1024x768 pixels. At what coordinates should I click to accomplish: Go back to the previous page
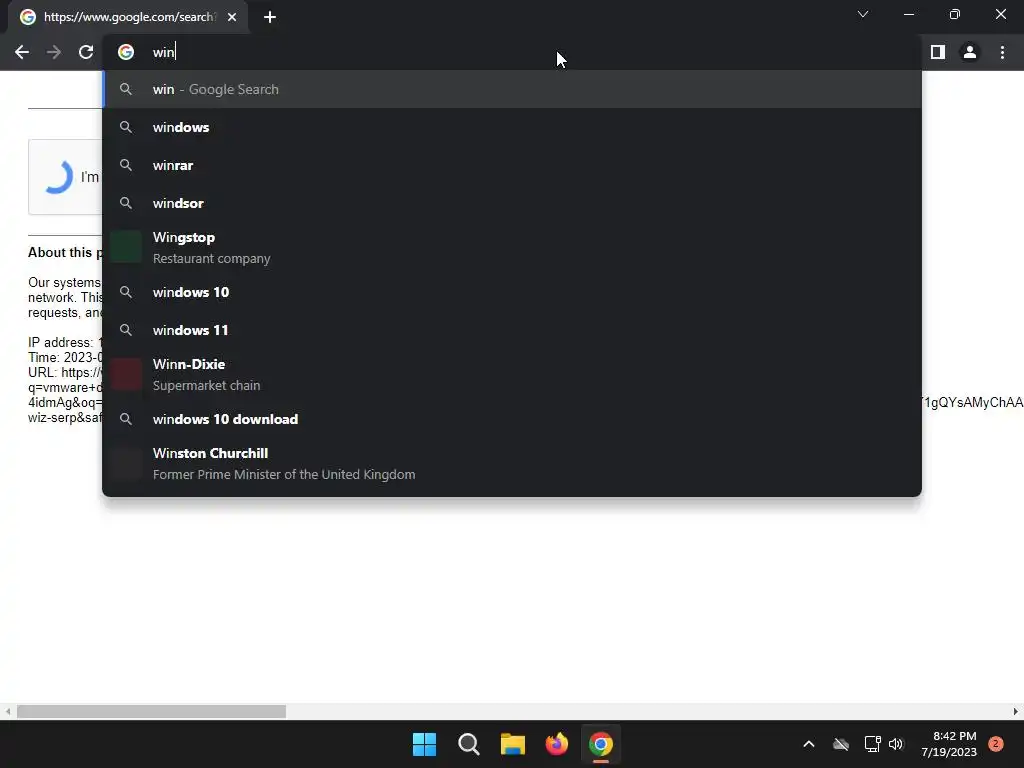[x=22, y=52]
